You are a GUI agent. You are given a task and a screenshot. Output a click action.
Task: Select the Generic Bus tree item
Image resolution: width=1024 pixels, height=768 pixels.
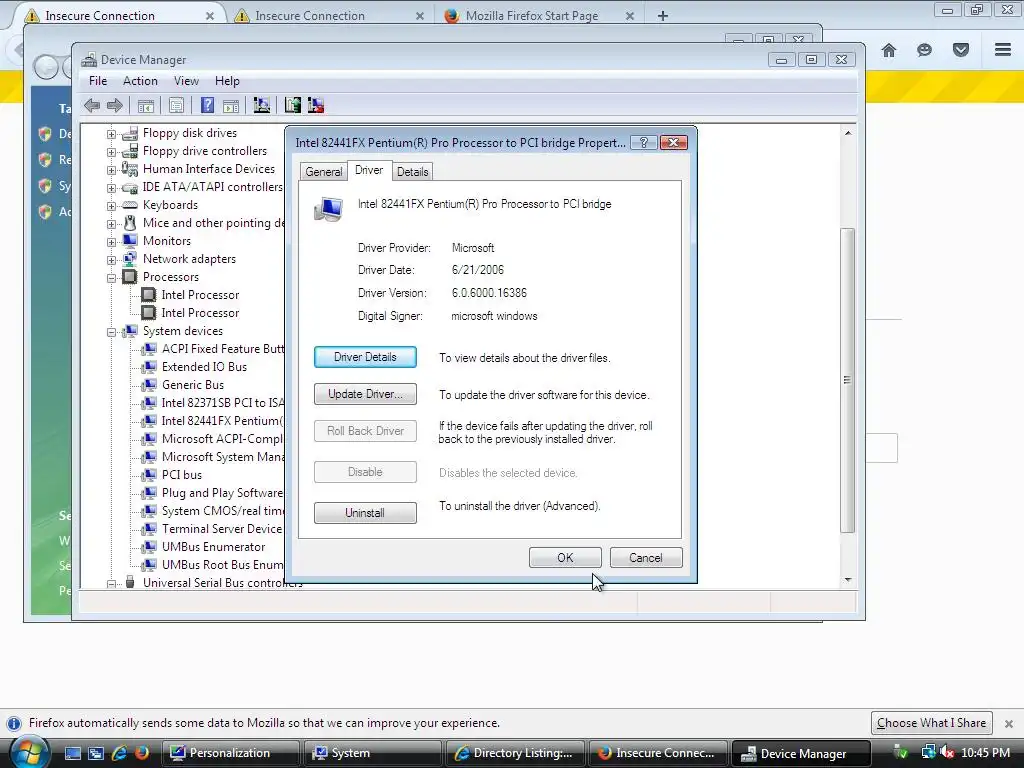pos(193,385)
